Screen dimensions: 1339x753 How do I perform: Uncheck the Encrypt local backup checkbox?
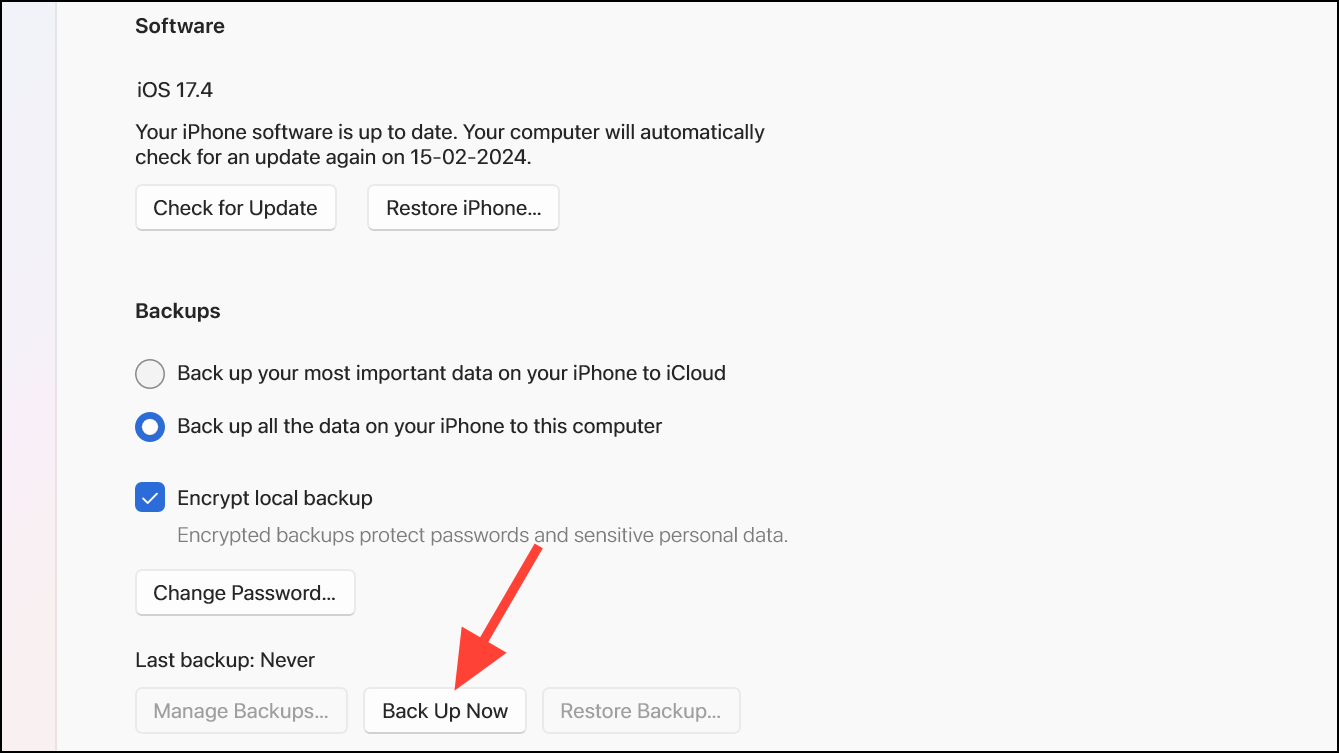pyautogui.click(x=149, y=497)
